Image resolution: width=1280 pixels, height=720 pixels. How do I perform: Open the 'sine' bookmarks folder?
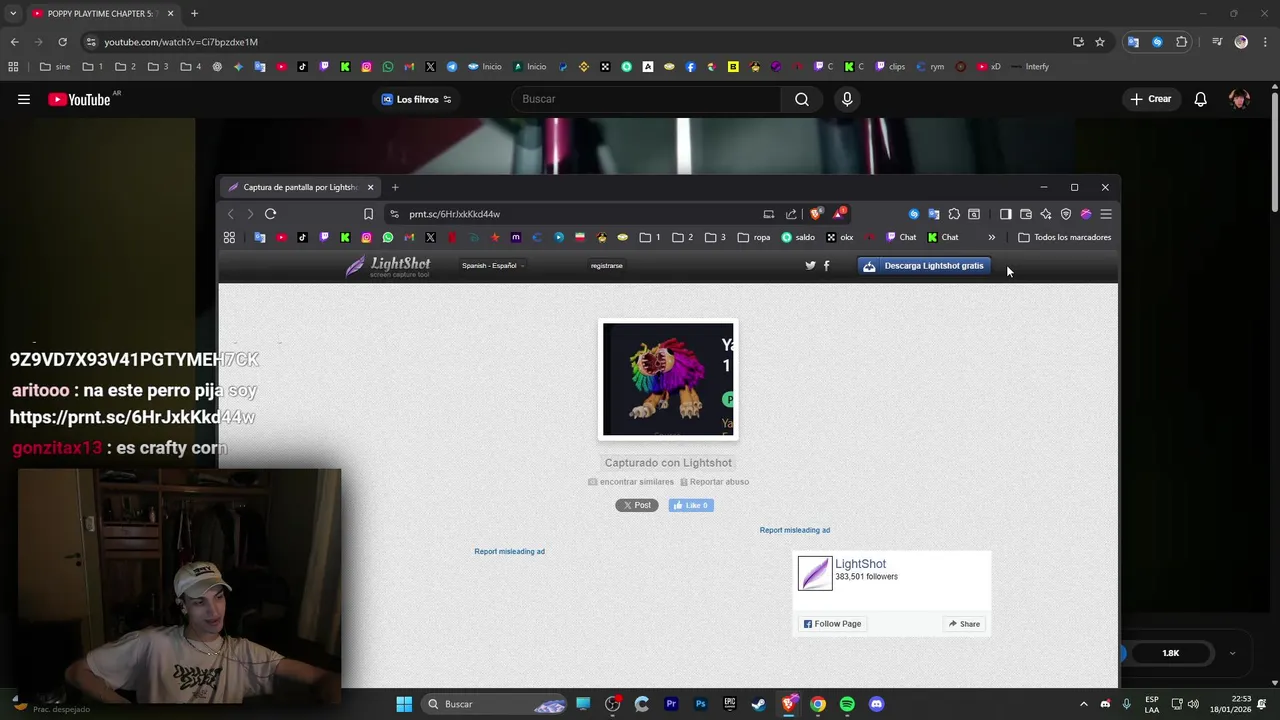55,67
